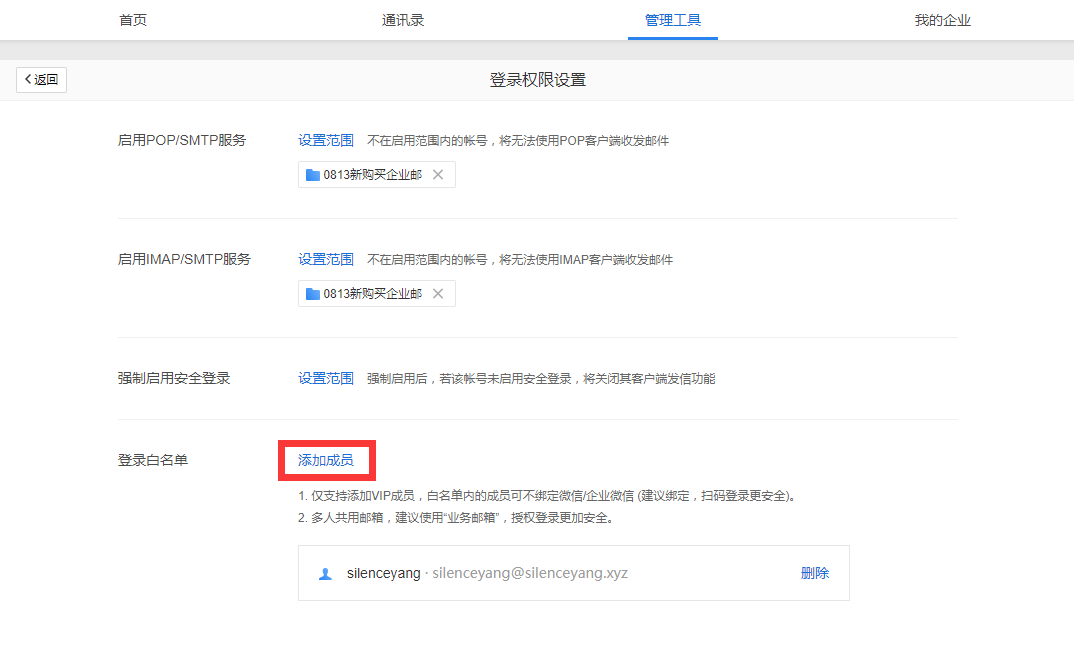Viewport: 1074px width, 657px height.
Task: Click the 0813新购买企业邮 text under IMAP/SMTP
Action: click(x=373, y=294)
